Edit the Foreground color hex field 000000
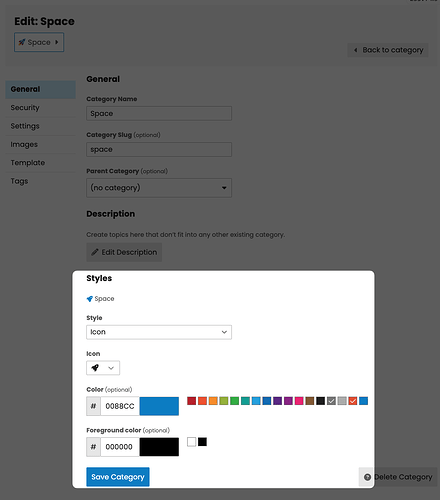 click(120, 447)
